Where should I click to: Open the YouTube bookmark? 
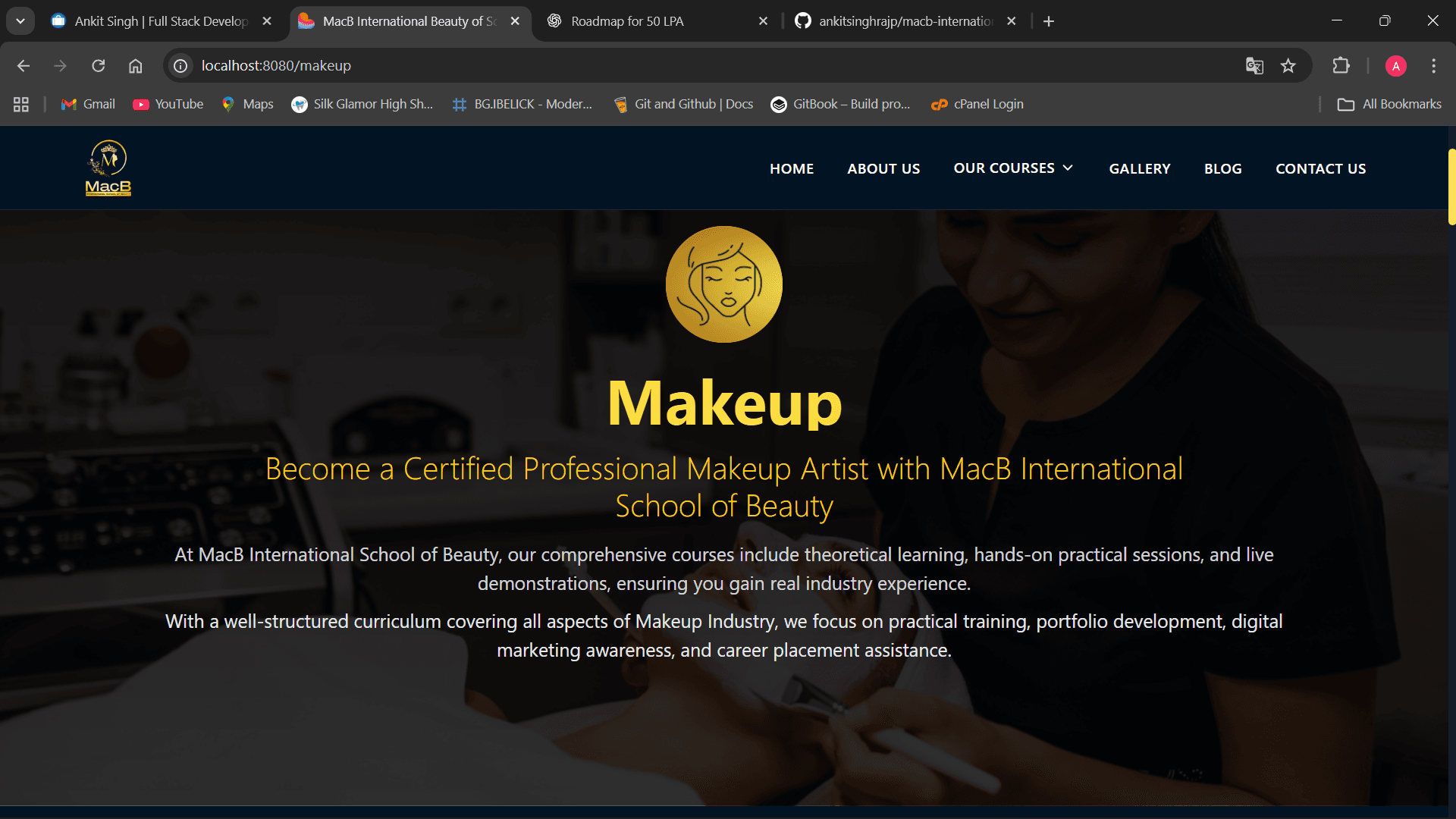point(168,105)
